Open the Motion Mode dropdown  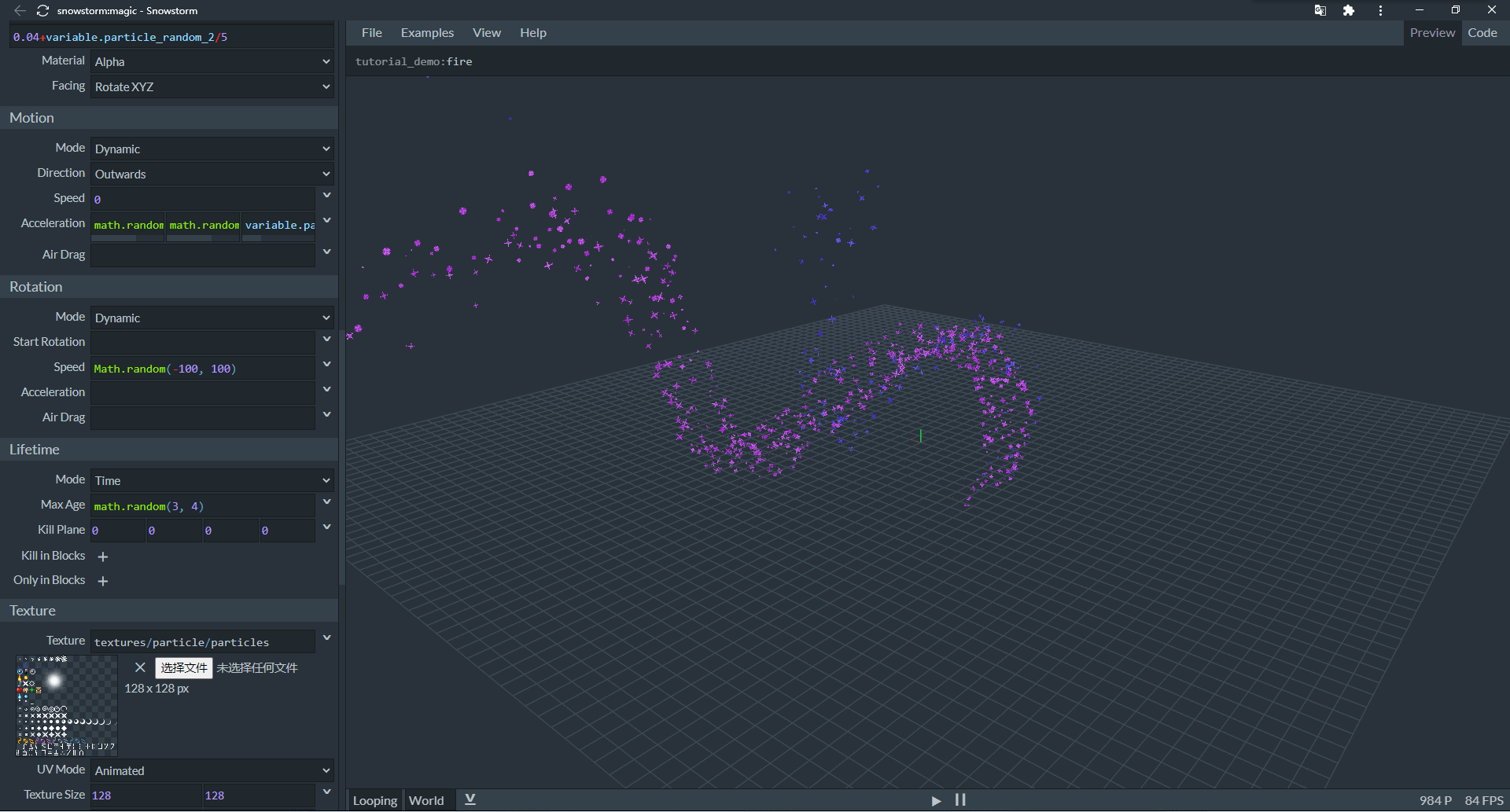click(212, 149)
